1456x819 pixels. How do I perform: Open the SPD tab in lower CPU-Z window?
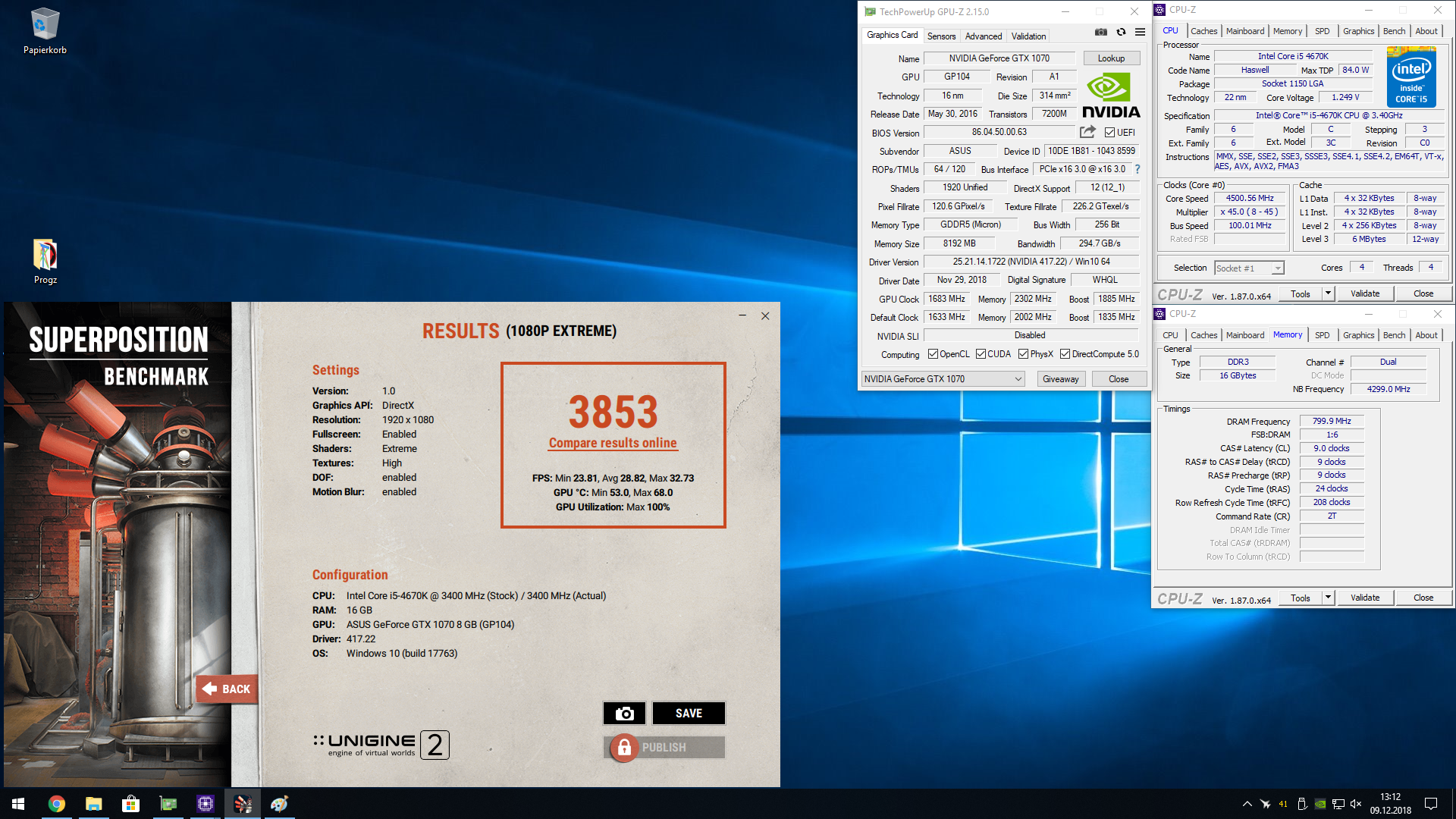1322,335
